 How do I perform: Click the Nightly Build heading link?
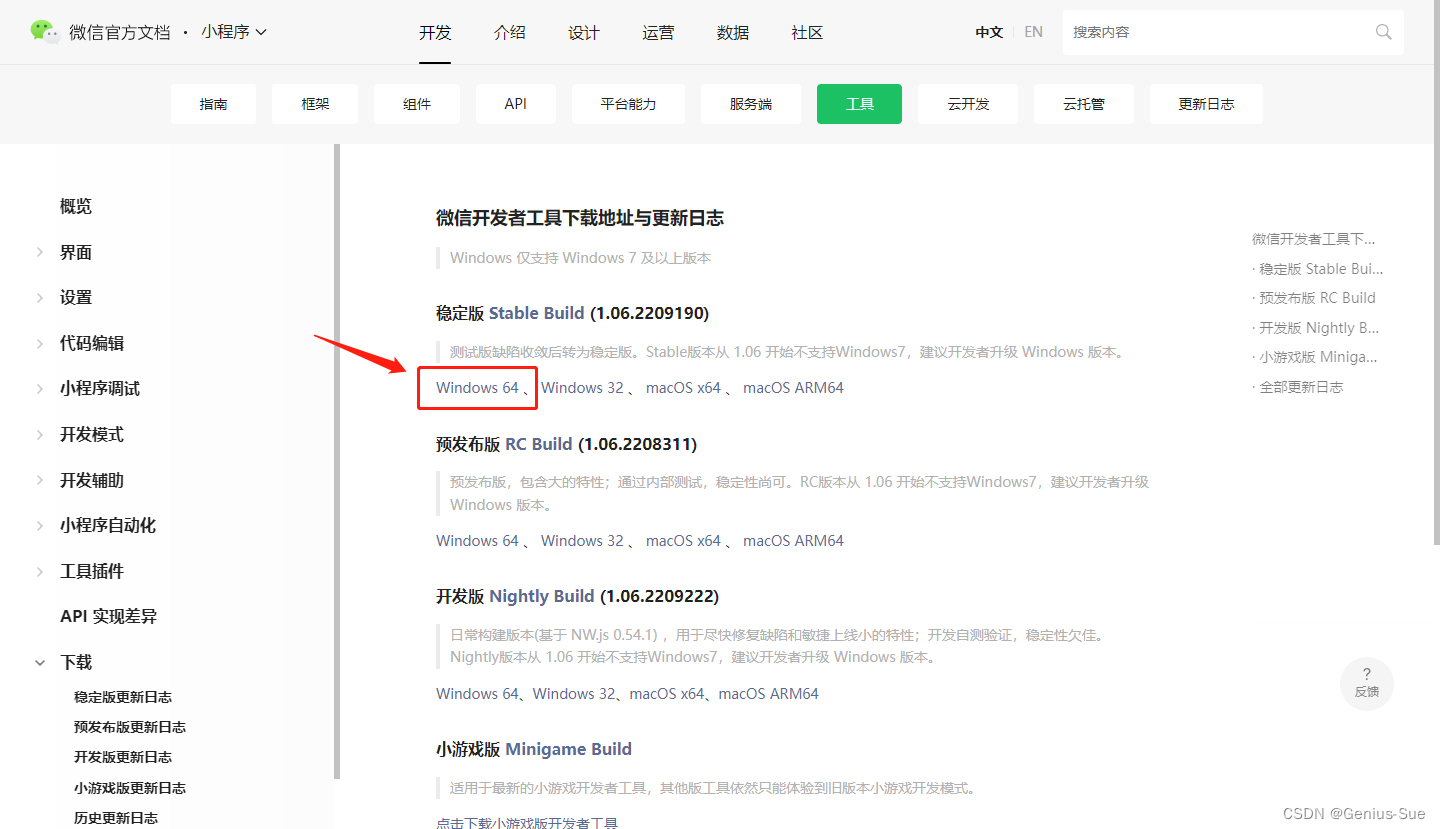click(x=542, y=596)
